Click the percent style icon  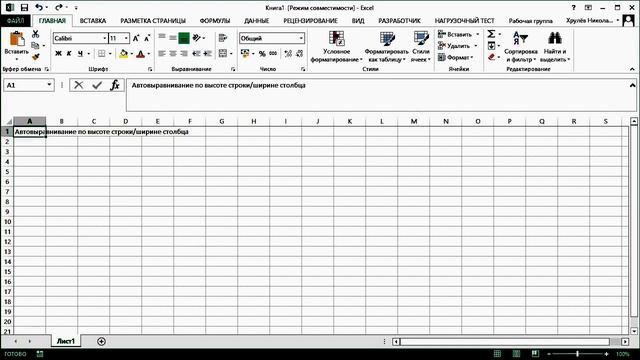pyautogui.click(x=262, y=53)
